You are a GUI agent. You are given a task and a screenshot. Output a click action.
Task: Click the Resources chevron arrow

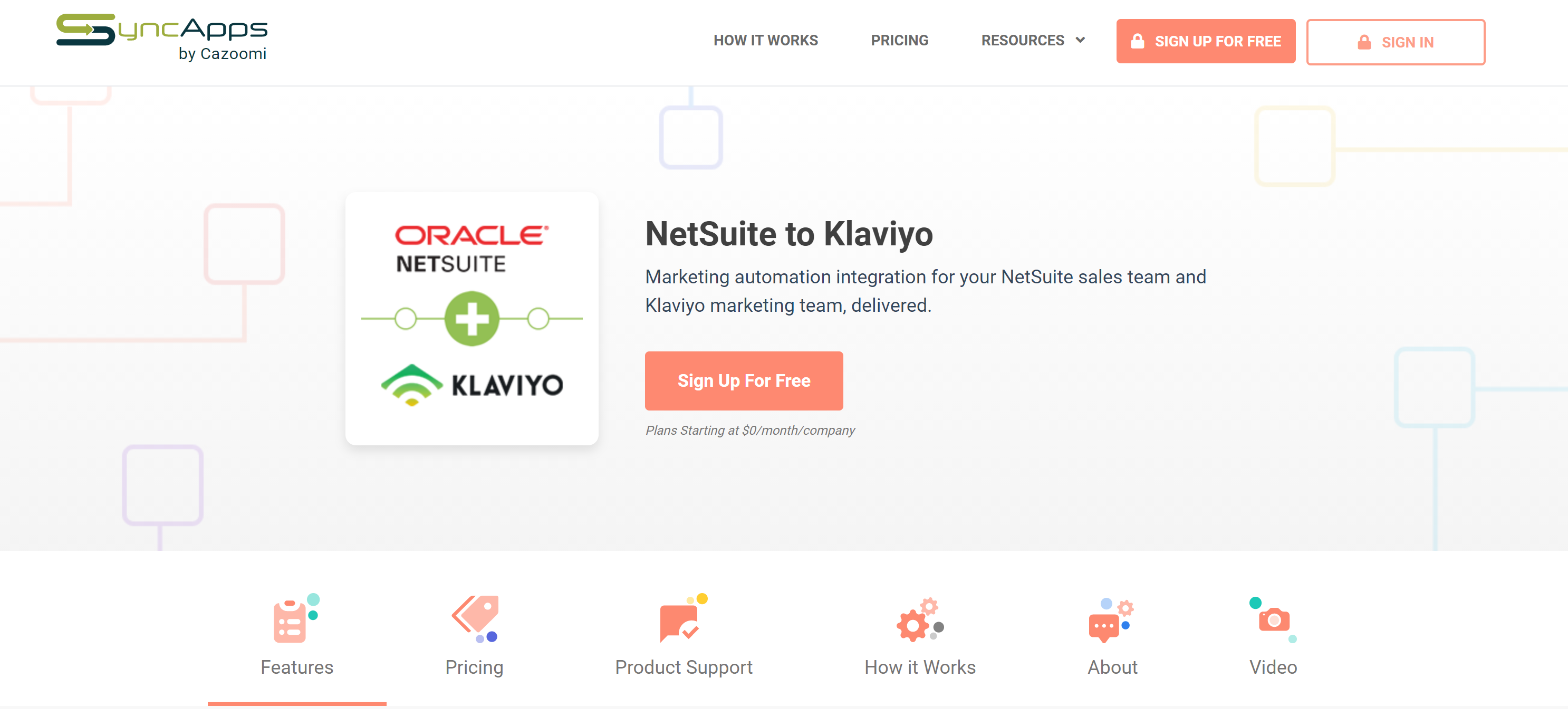1080,40
